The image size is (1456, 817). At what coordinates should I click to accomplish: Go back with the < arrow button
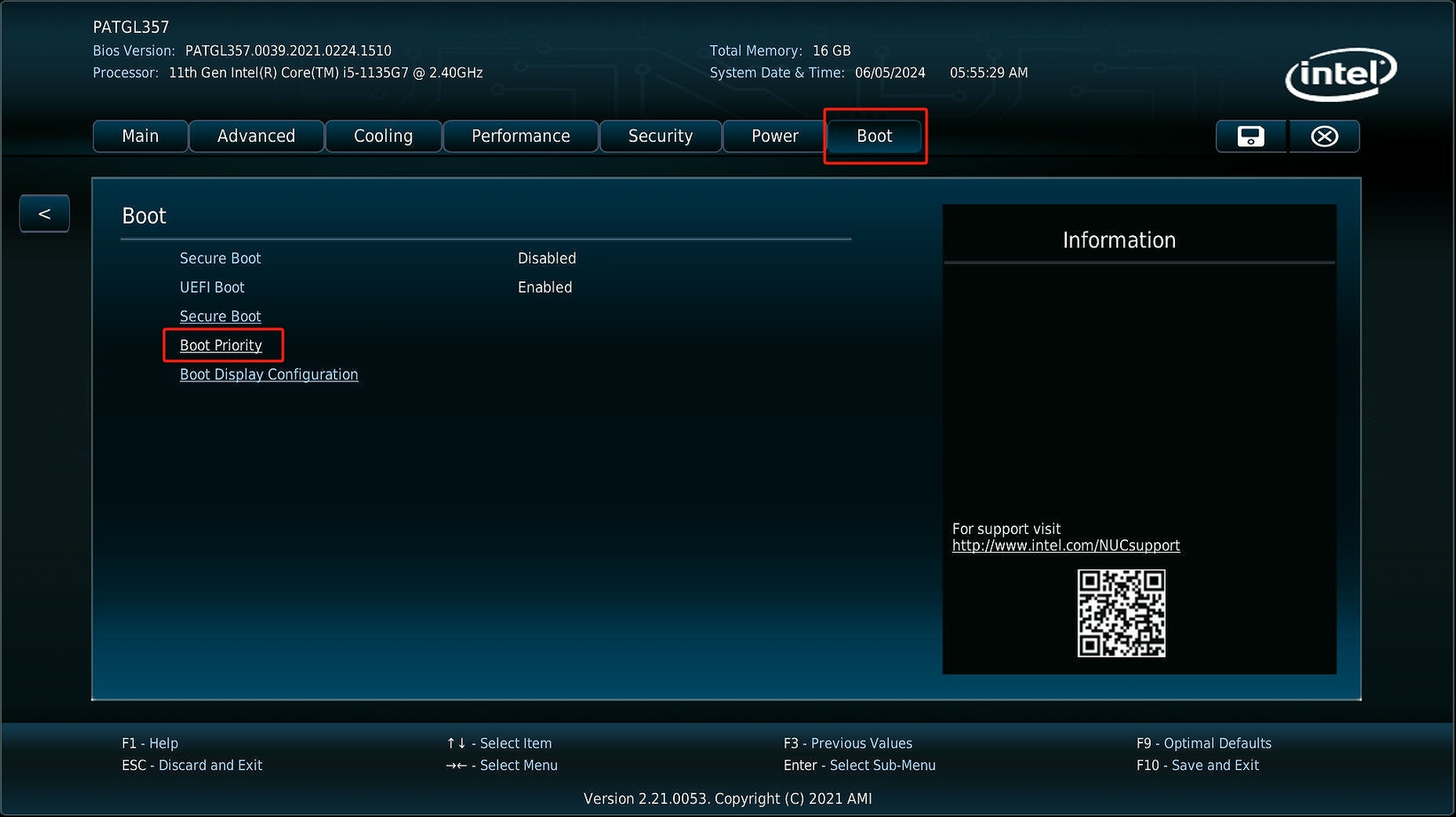point(44,214)
